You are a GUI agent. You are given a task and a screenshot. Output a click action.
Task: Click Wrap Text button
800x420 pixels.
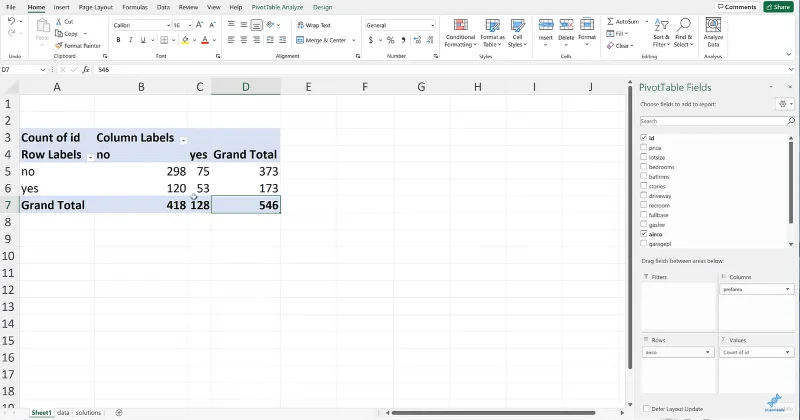(x=314, y=25)
